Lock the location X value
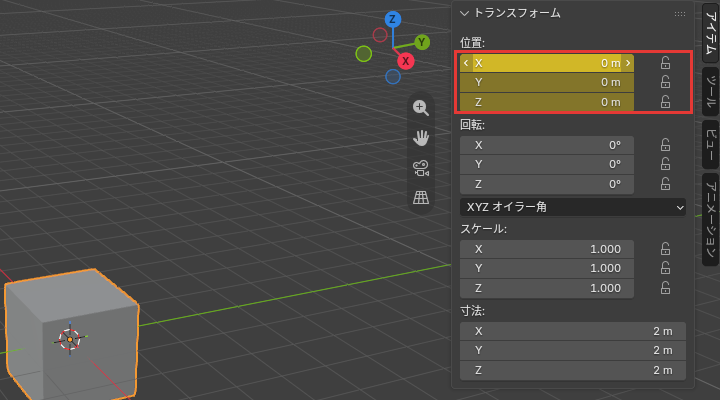Image resolution: width=720 pixels, height=400 pixels. [x=665, y=63]
